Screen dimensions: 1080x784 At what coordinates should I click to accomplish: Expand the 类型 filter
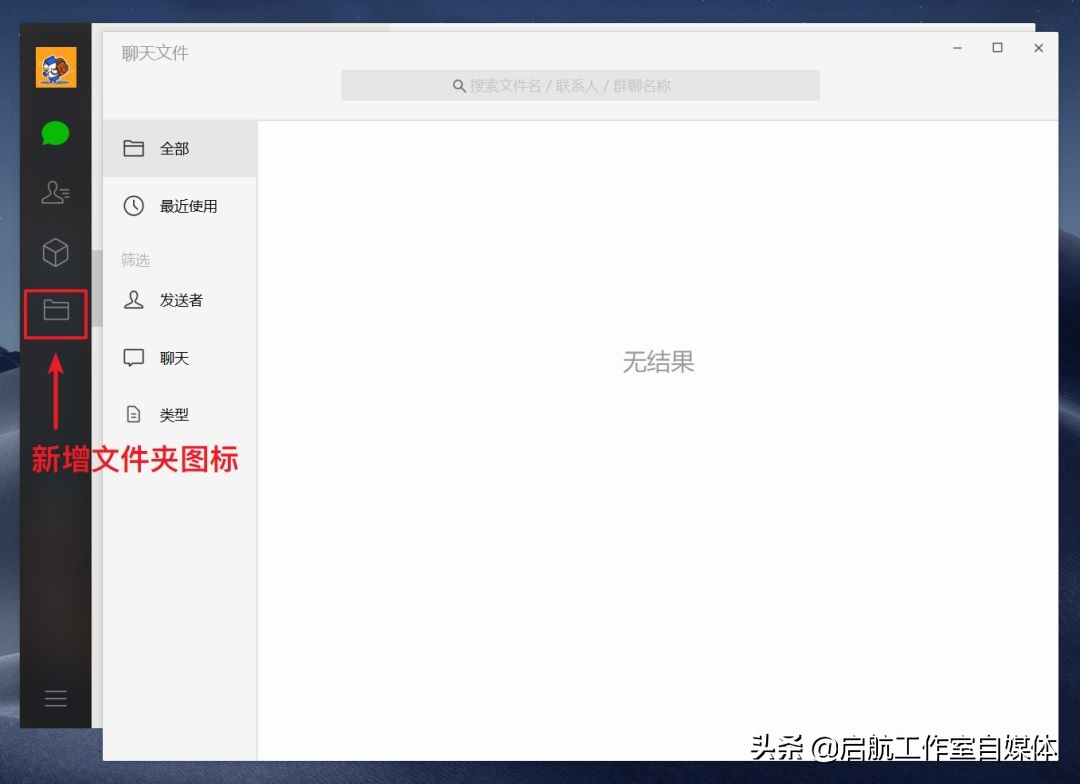coord(173,414)
